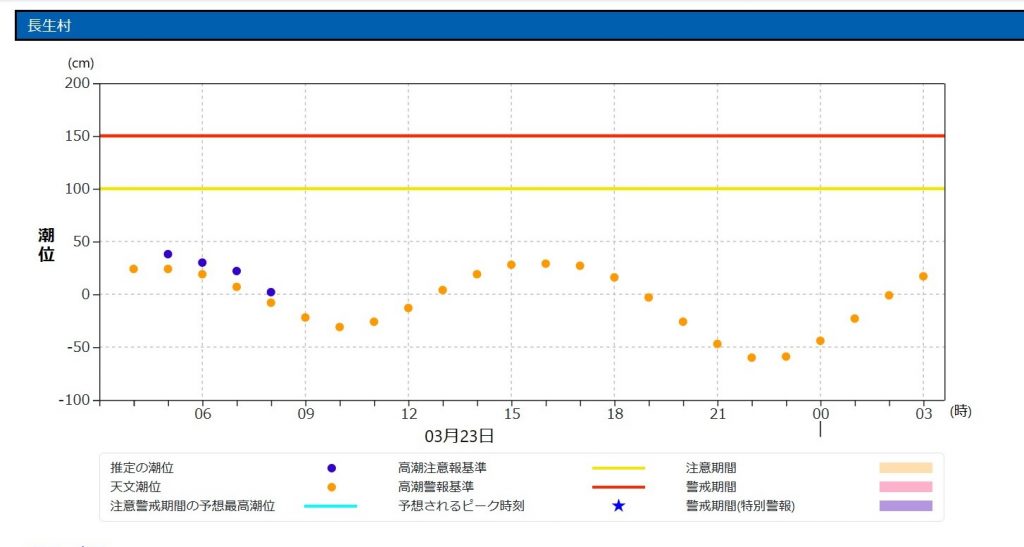
Task: Click the orange tide point at 00 hour
Action: [x=820, y=341]
